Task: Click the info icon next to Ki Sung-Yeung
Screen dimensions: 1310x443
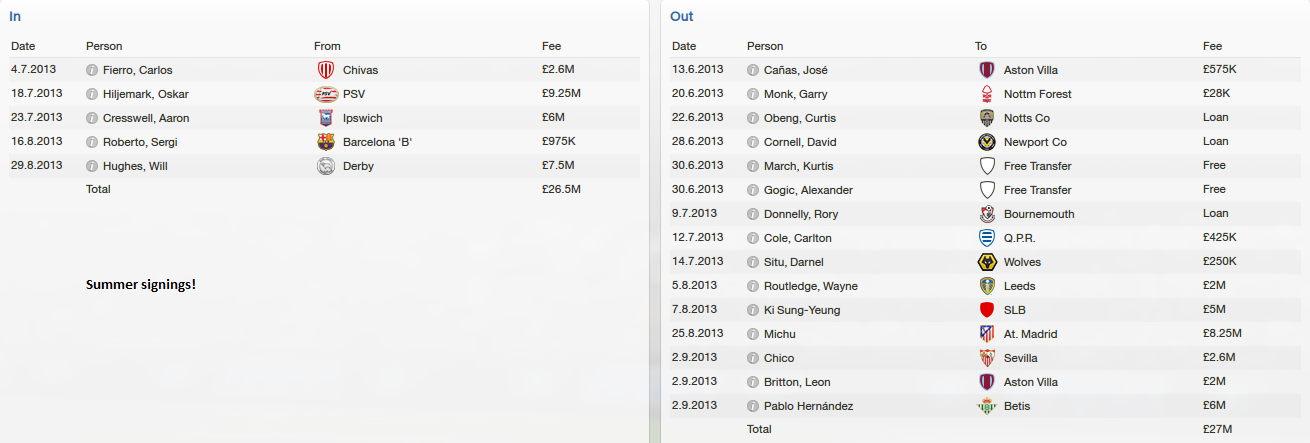Action: tap(753, 310)
